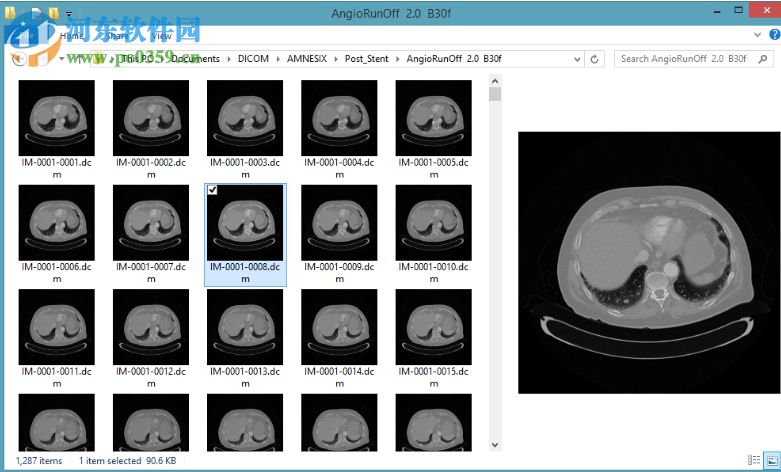Image resolution: width=781 pixels, height=472 pixels.
Task: Select DICOM in the address breadcrumb
Action: (x=253, y=59)
